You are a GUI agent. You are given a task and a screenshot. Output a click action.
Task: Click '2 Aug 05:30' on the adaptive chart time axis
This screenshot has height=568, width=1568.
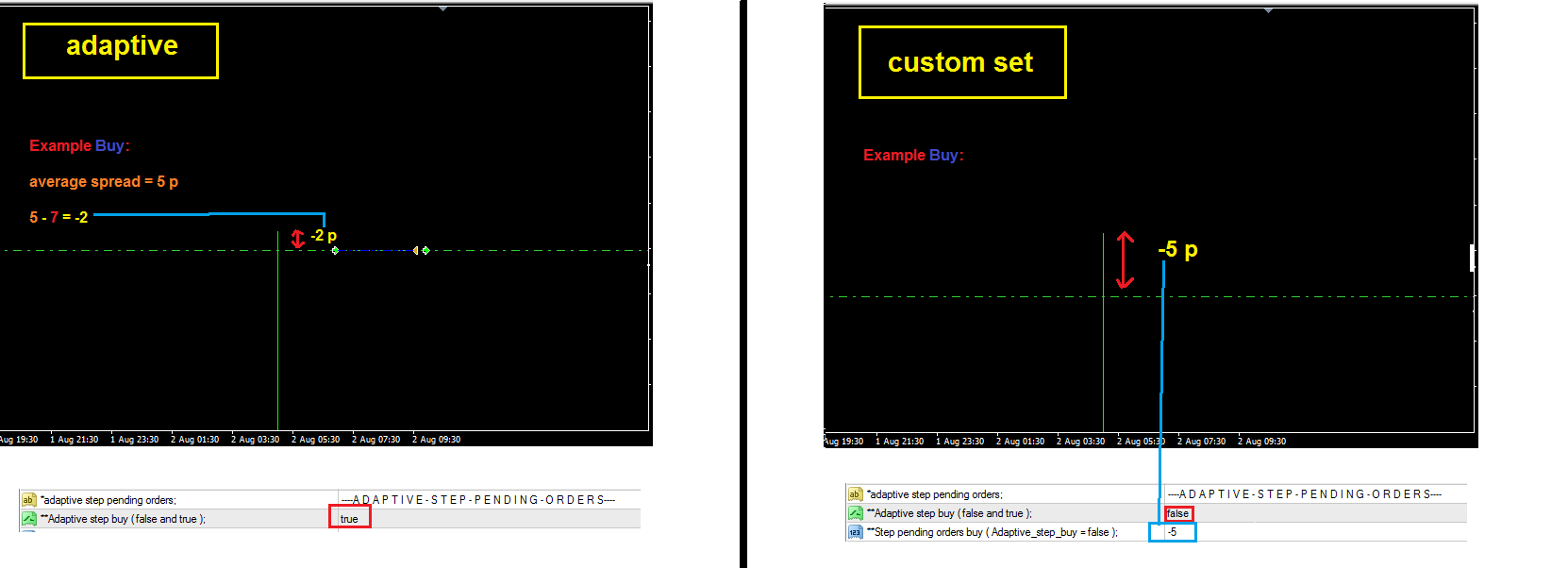[x=315, y=440]
